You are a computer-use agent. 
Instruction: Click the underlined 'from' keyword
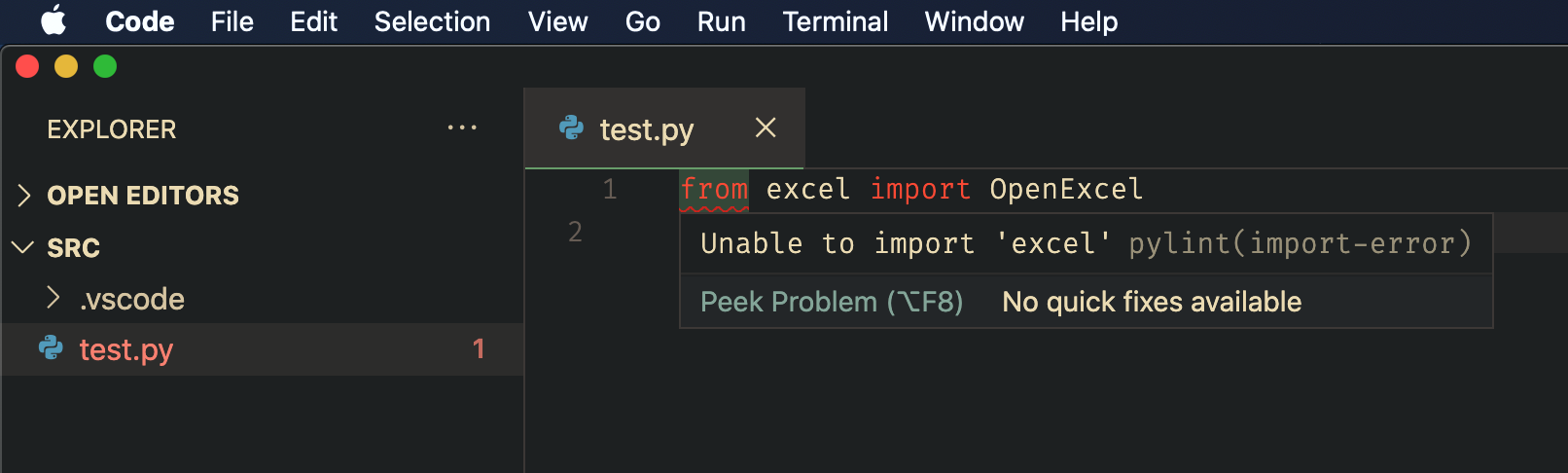(714, 189)
